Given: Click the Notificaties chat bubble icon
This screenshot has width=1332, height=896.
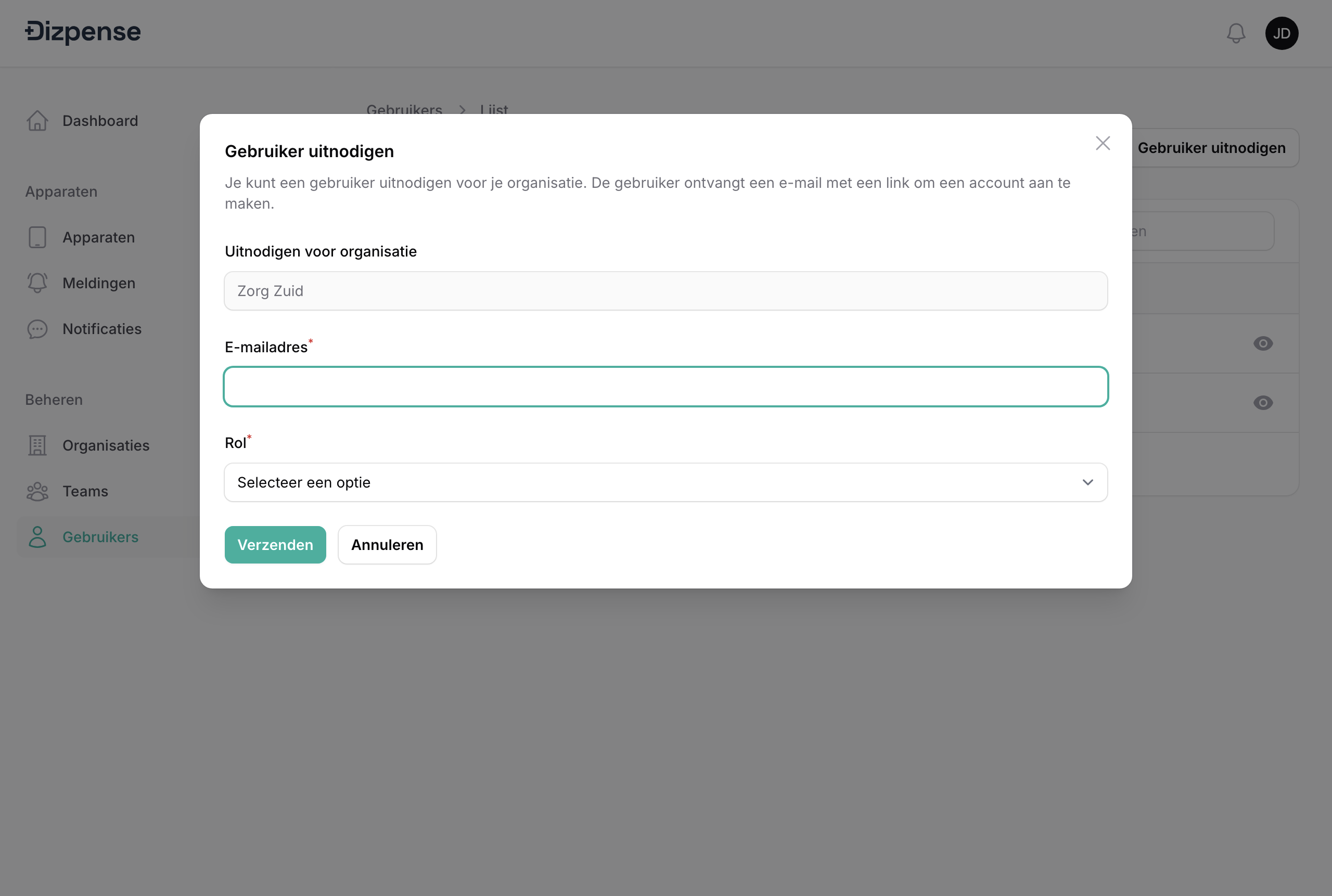Looking at the screenshot, I should (x=37, y=329).
